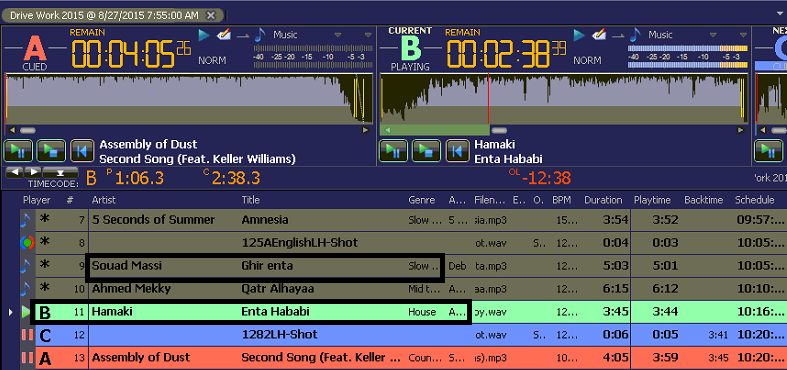Image resolution: width=787 pixels, height=370 pixels.
Task: Open Music category dropdown on player A
Action: click(338, 35)
